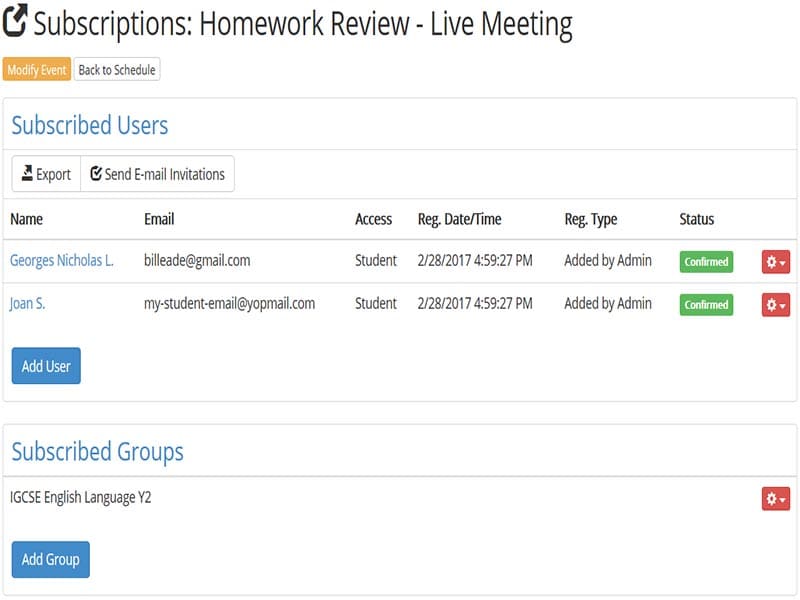
Task: Click the Modify Event button
Action: [x=37, y=70]
